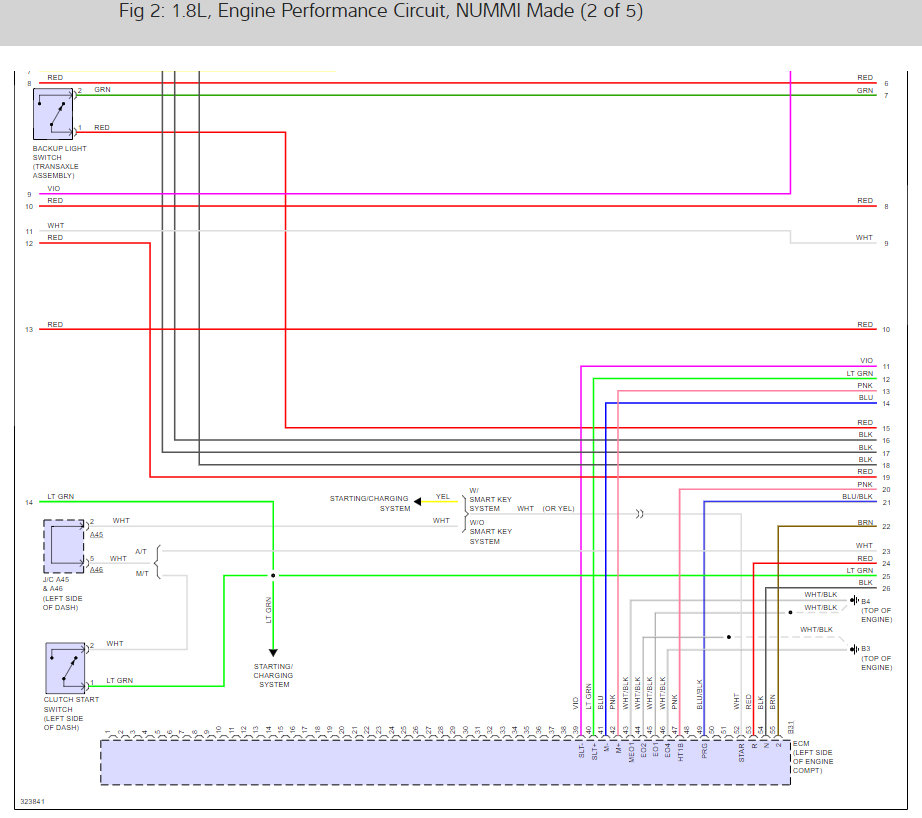Click the 'STARTING/CHARGING SYSTEM' label next to the YEL wire

click(x=369, y=503)
